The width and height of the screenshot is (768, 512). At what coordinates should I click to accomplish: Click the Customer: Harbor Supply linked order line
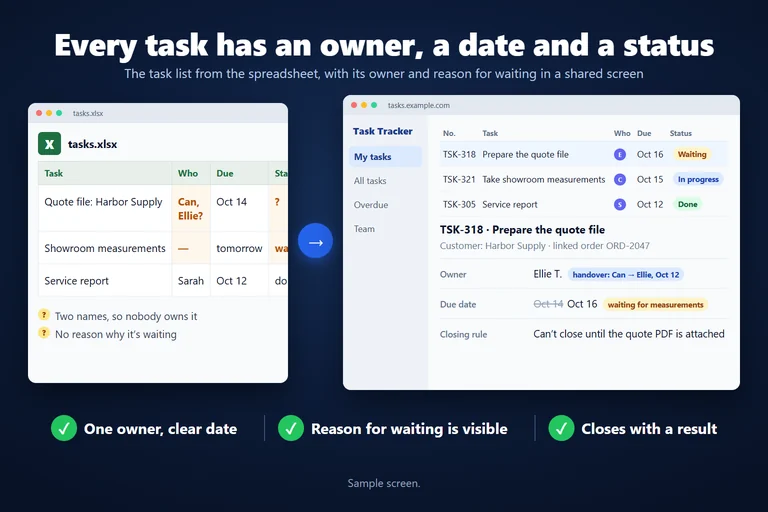point(545,246)
